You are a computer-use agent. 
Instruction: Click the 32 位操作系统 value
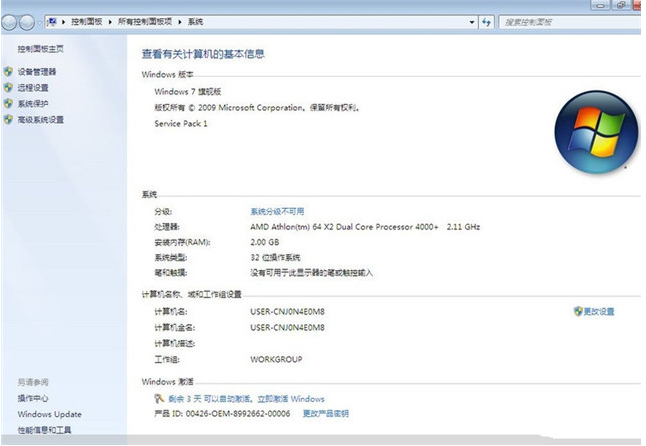[275, 258]
